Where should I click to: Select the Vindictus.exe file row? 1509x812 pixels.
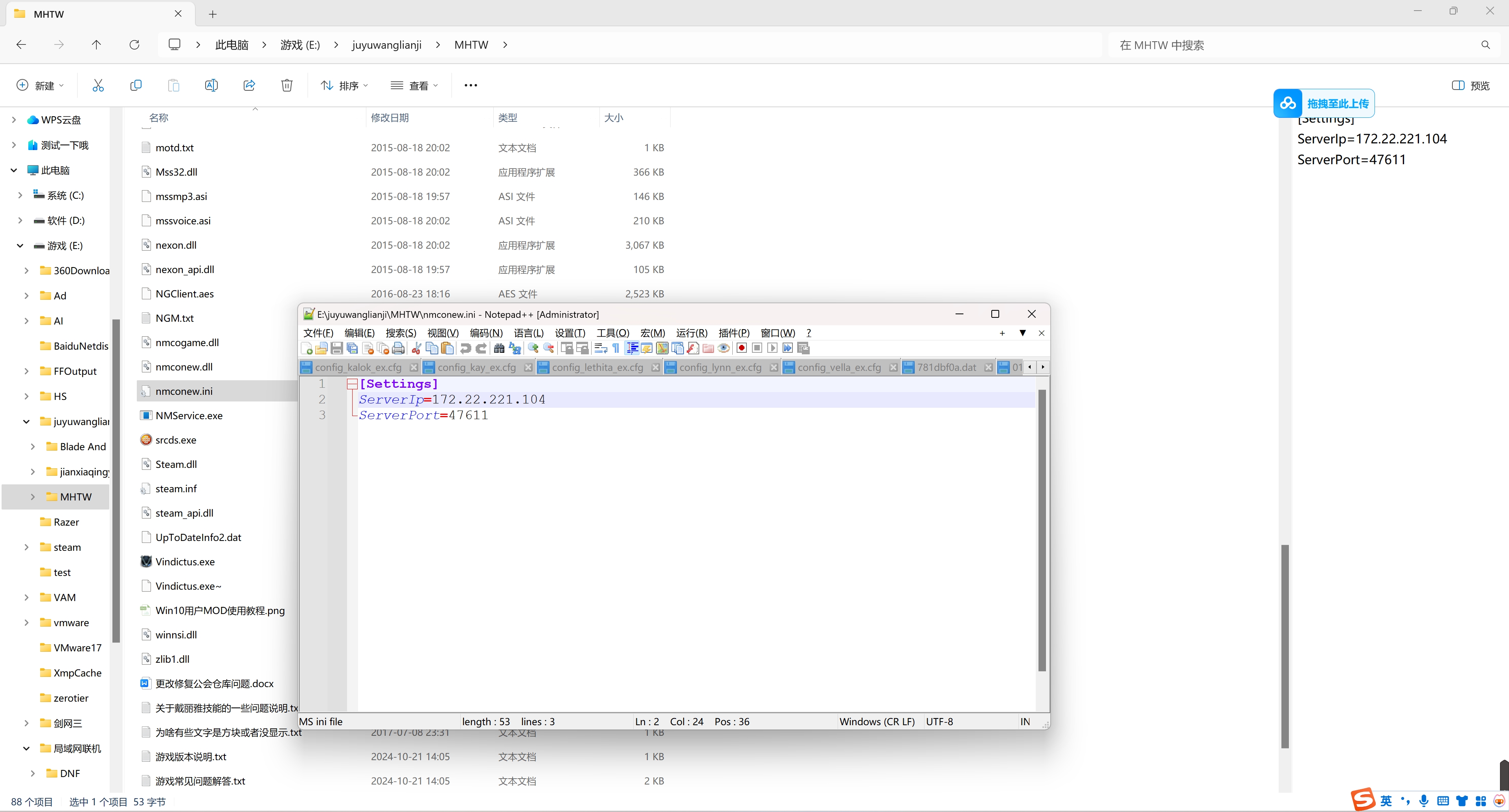pos(218,561)
